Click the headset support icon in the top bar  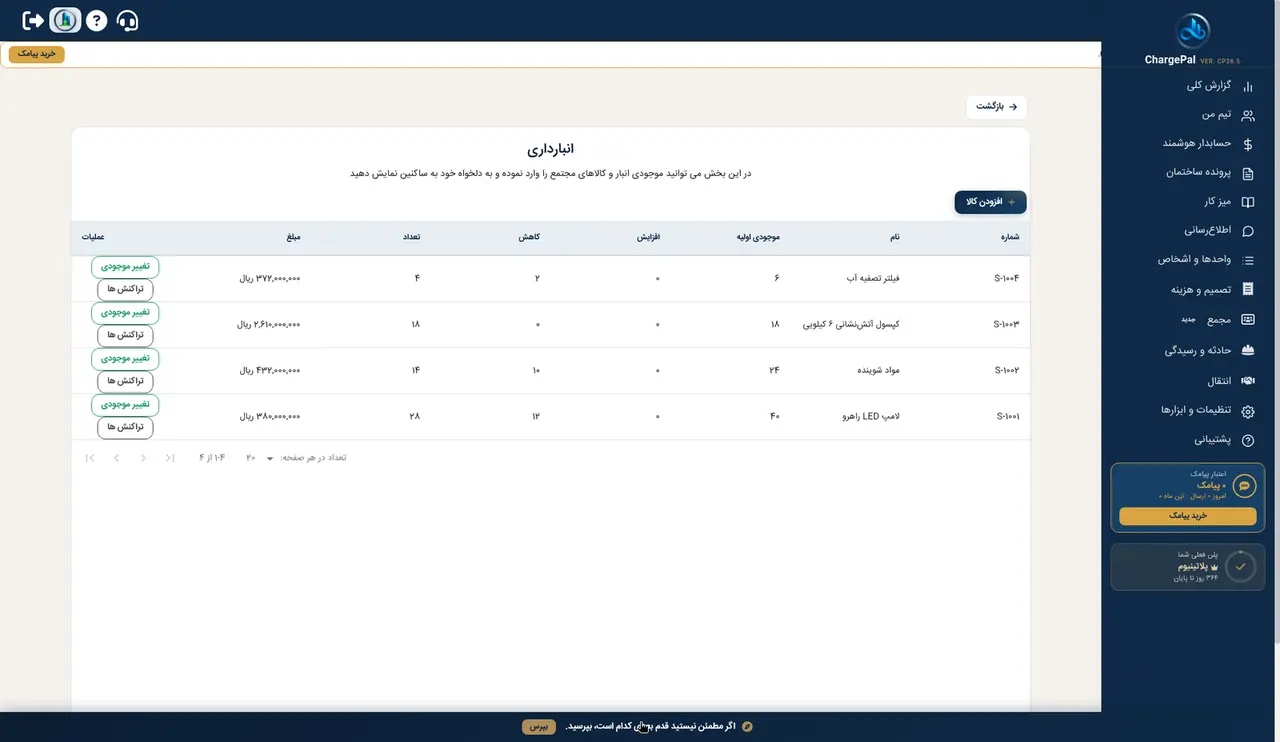(127, 20)
